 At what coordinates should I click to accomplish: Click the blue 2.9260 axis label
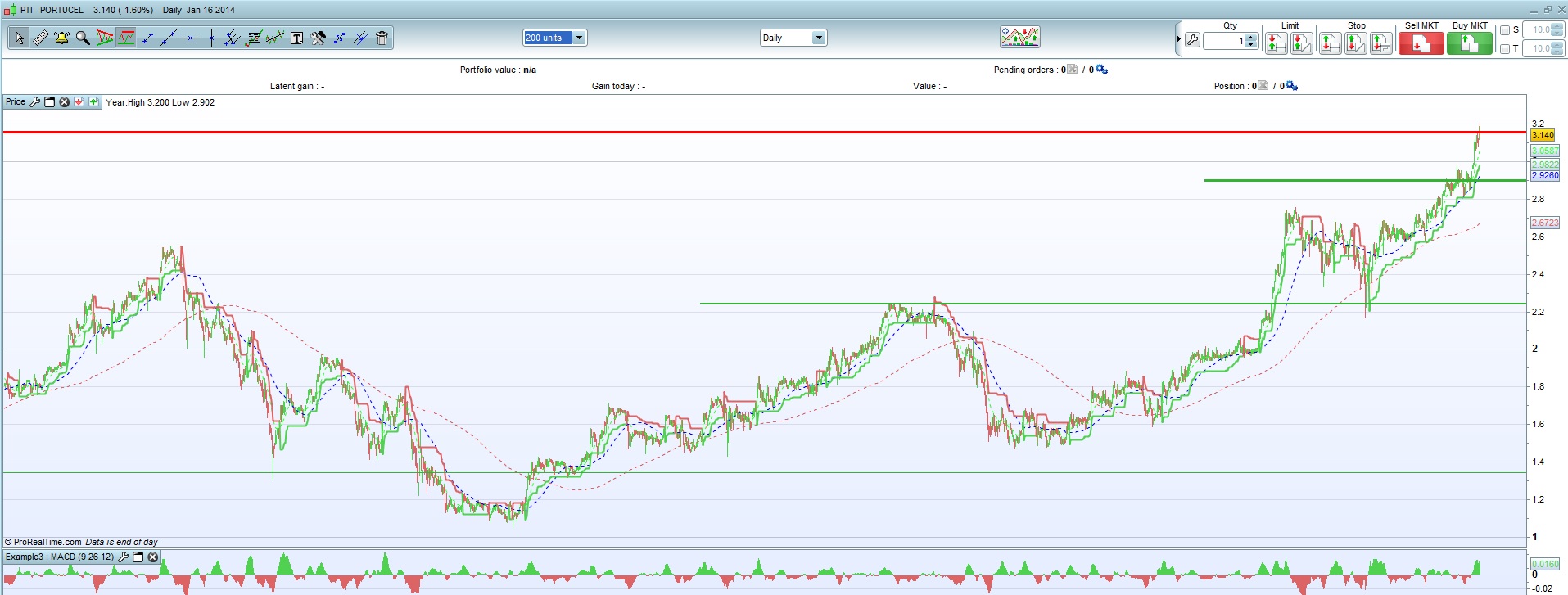click(x=1545, y=176)
